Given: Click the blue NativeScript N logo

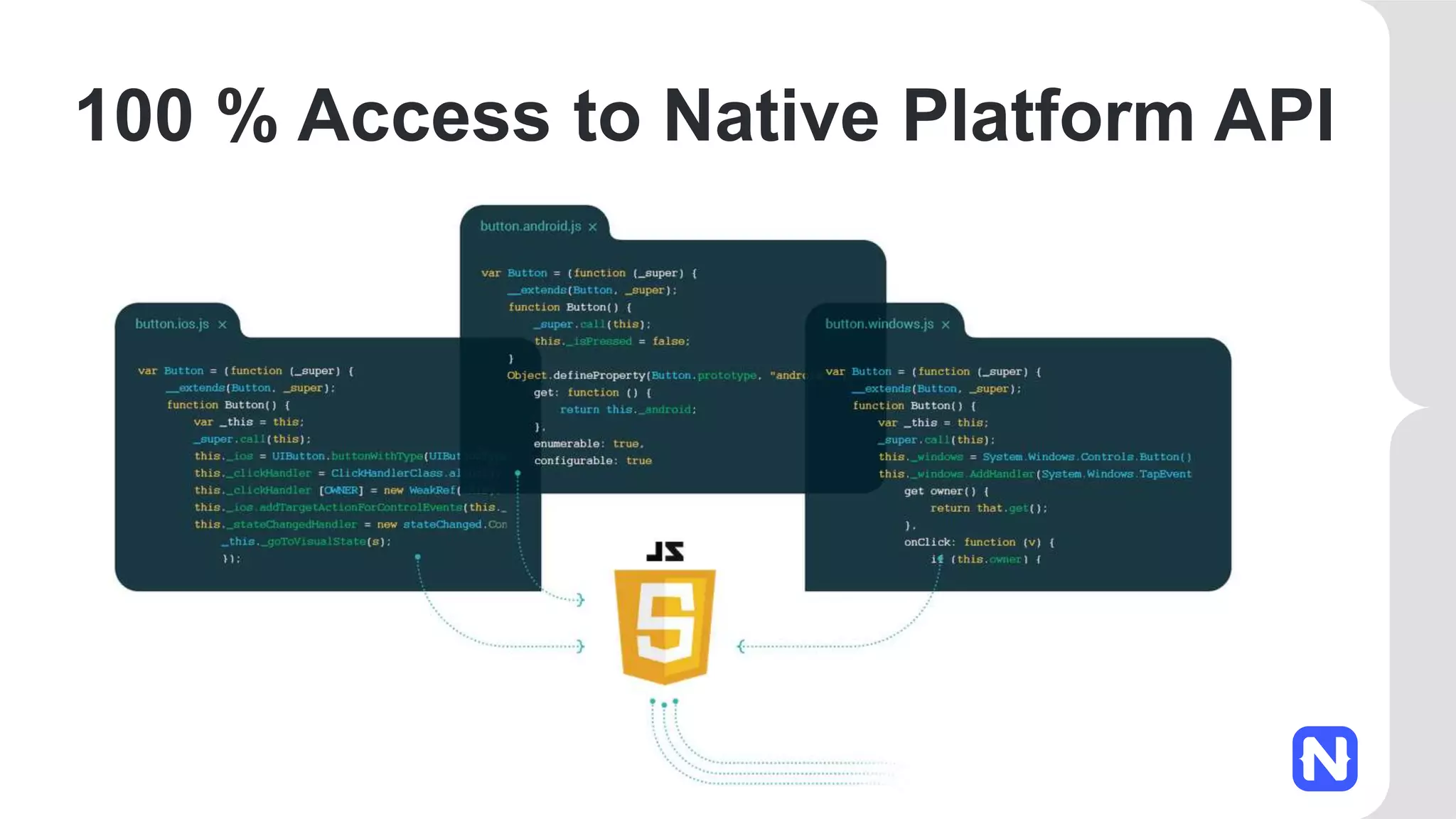Looking at the screenshot, I should [x=1324, y=759].
